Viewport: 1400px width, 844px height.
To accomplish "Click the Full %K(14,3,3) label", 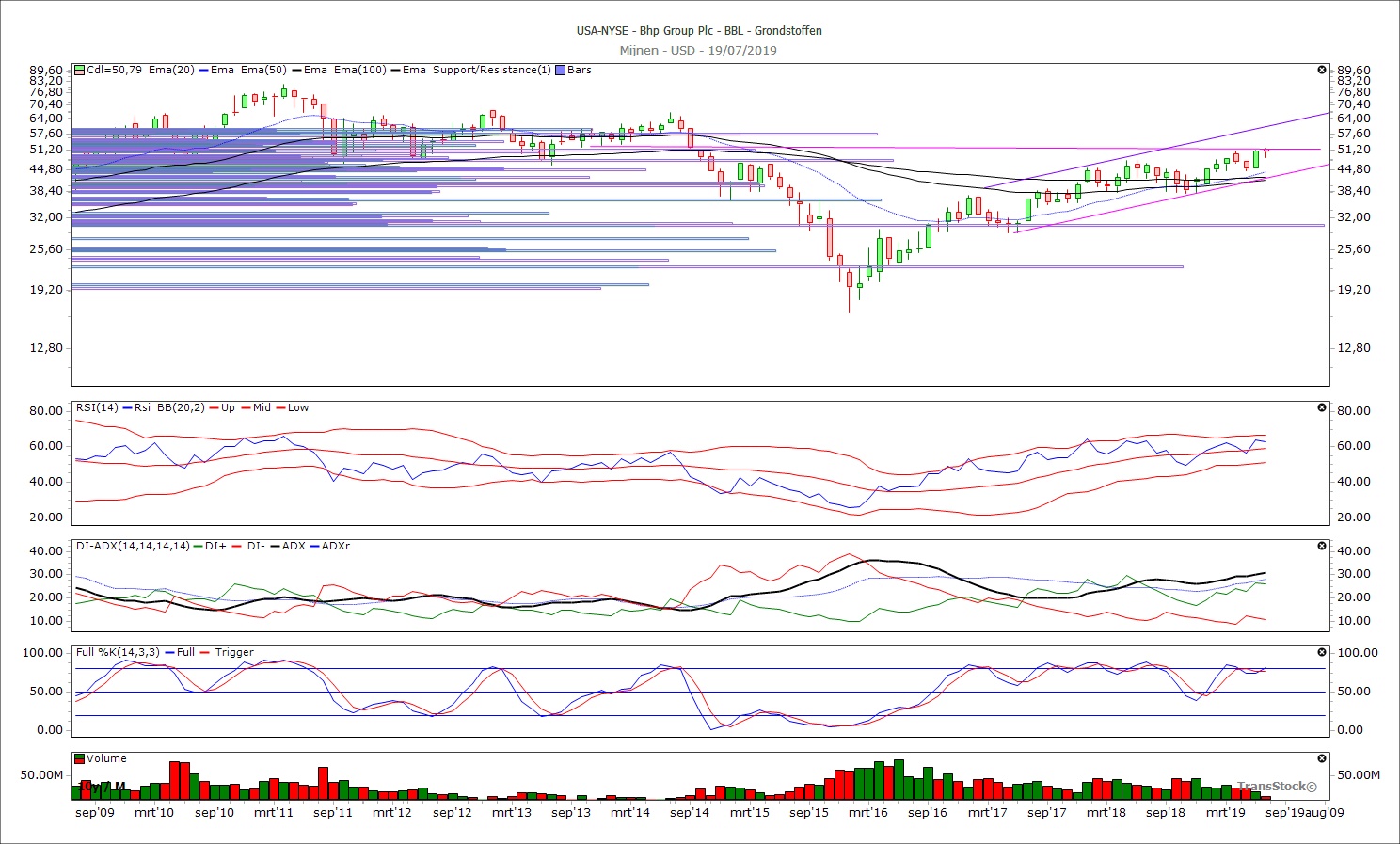I will (118, 652).
